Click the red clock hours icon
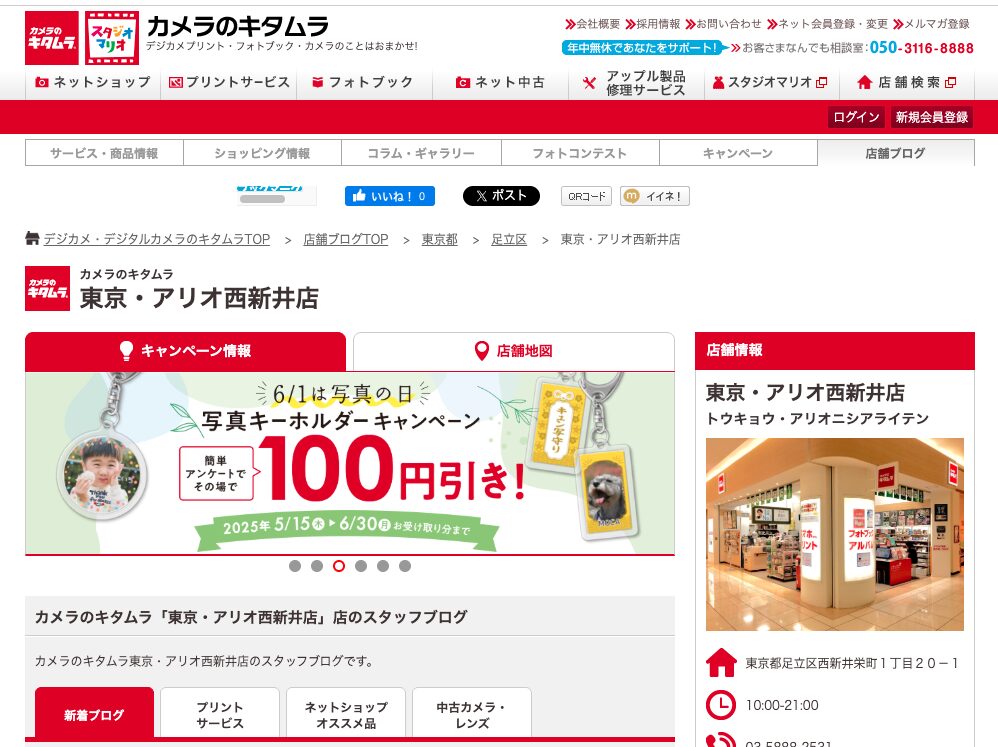The image size is (998, 747). (721, 705)
